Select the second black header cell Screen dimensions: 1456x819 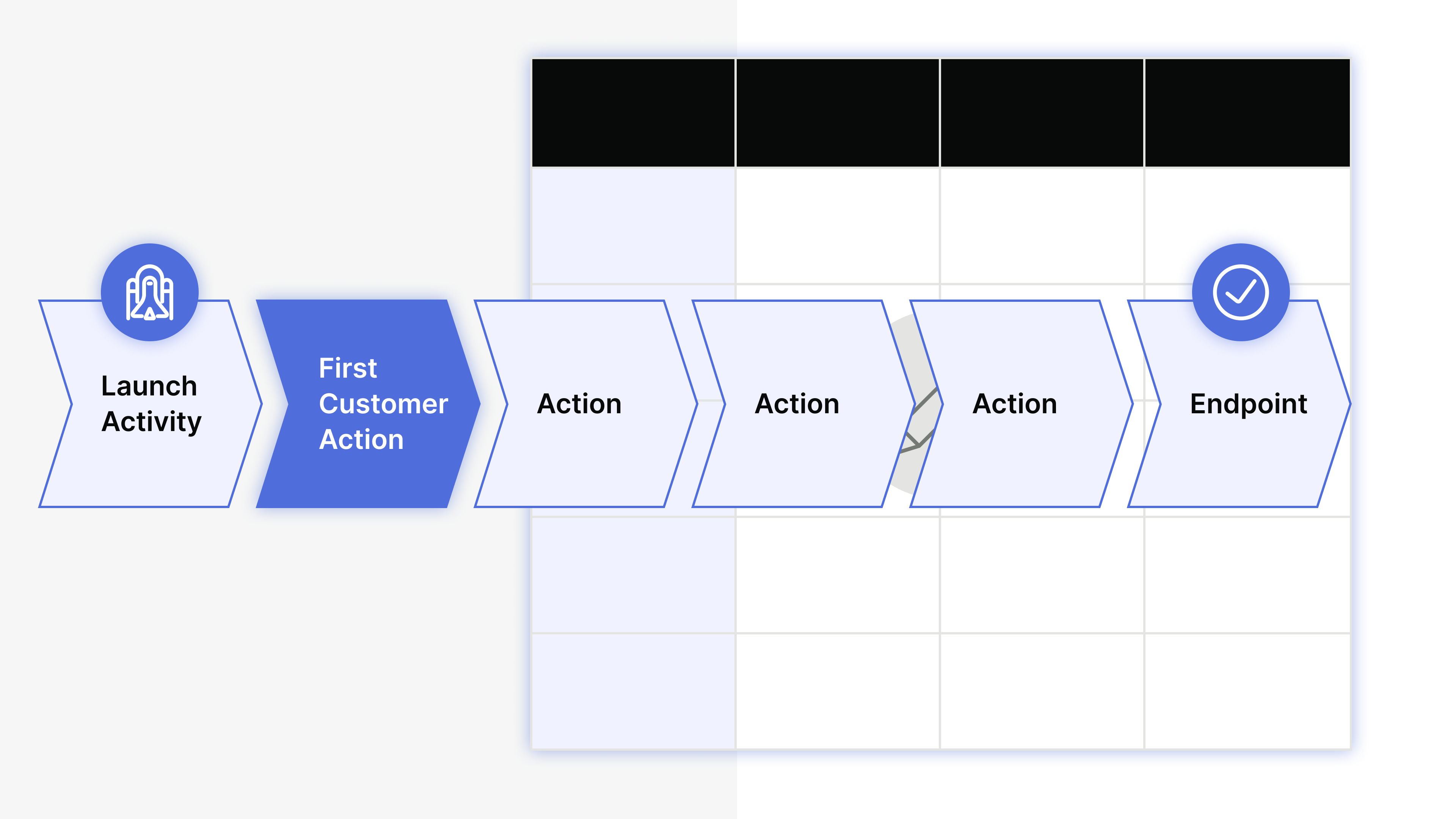(x=838, y=113)
